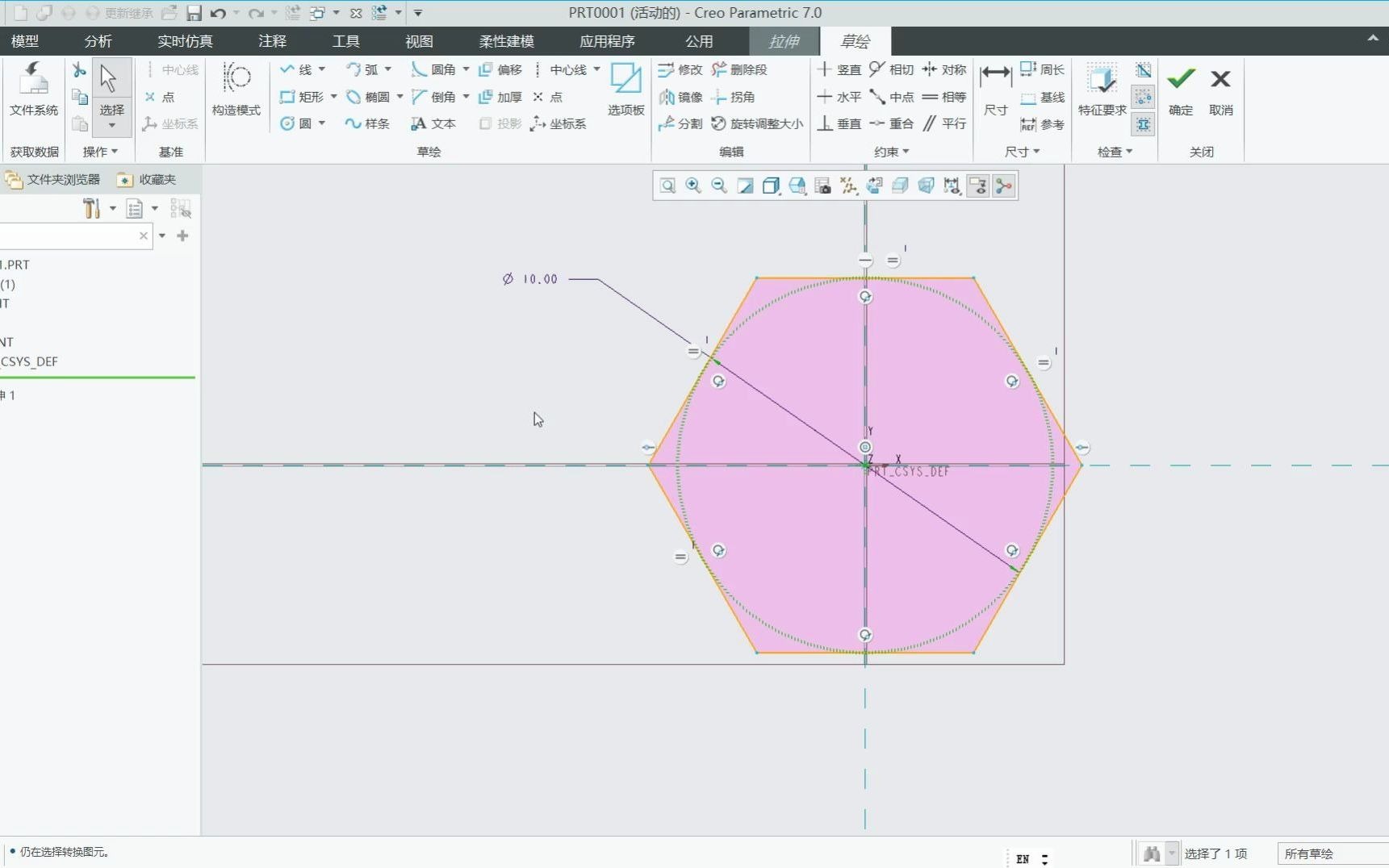The image size is (1389, 868).
Task: Toggle Construction Mode (构造模式)
Action: pyautogui.click(x=236, y=89)
